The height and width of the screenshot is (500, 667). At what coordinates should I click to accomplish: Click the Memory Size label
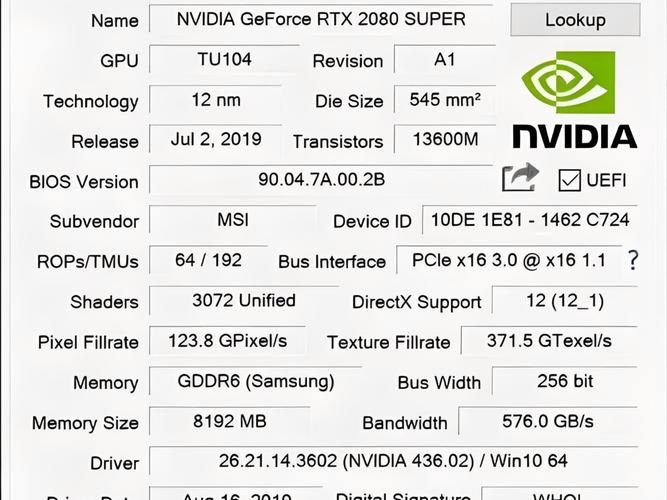(85, 423)
